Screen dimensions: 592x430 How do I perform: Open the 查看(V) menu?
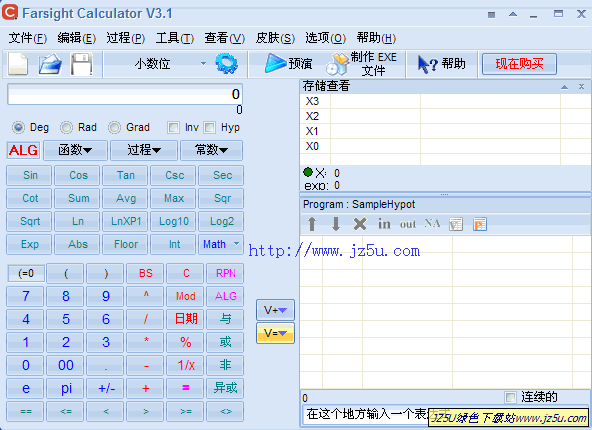pos(225,38)
